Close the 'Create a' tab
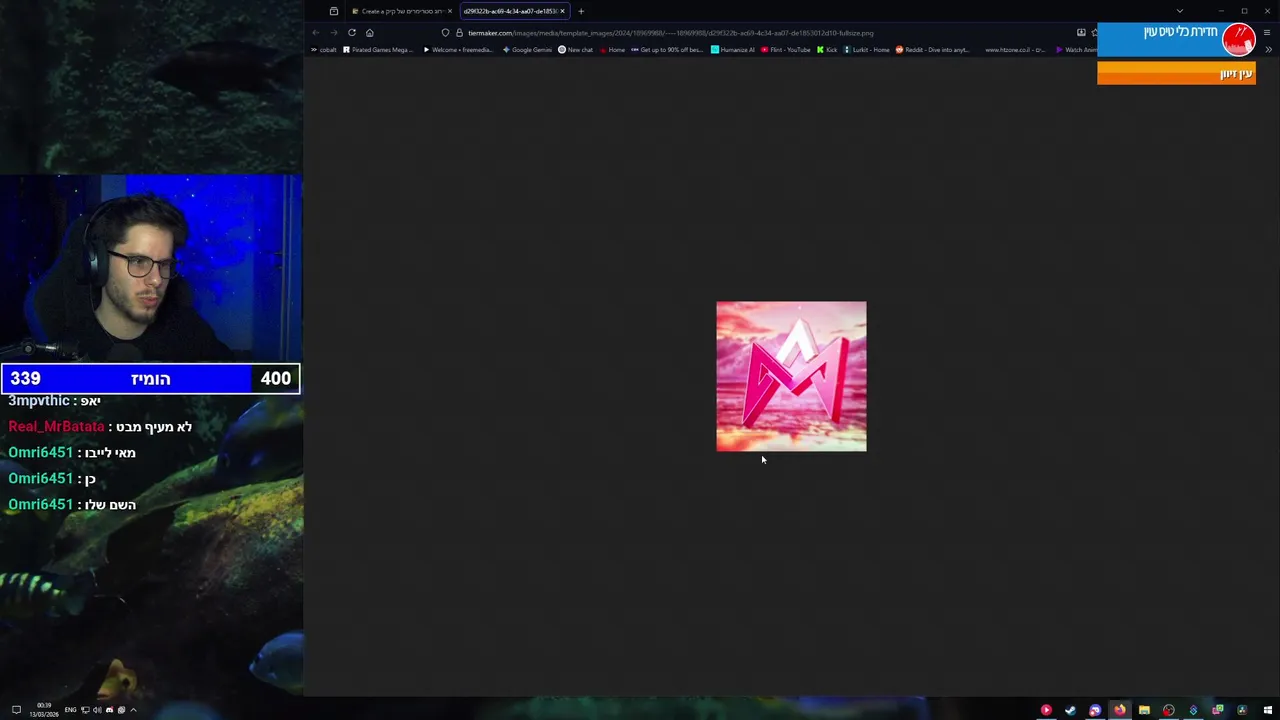The image size is (1280, 720). point(450,11)
